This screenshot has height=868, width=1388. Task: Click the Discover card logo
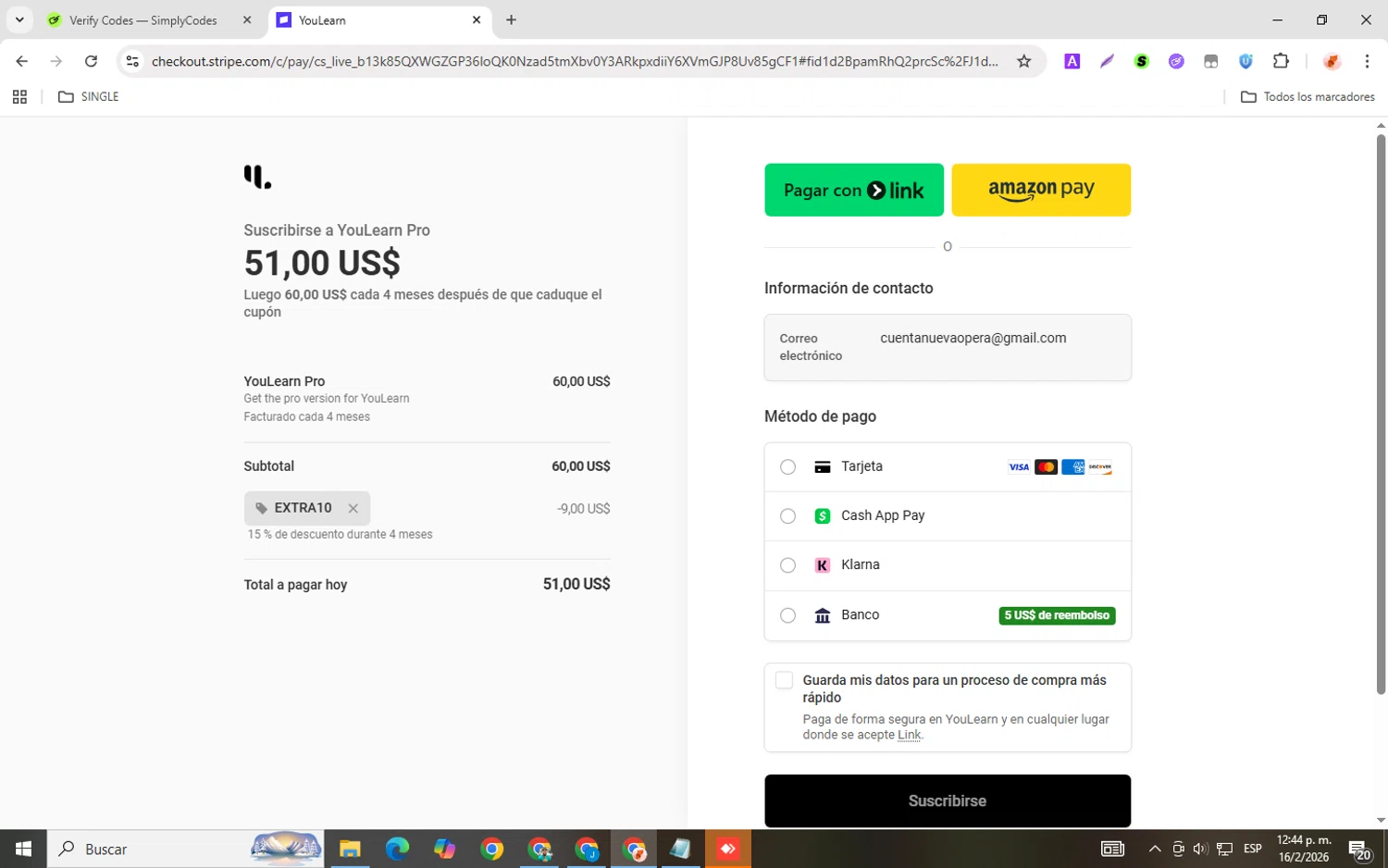click(x=1100, y=467)
